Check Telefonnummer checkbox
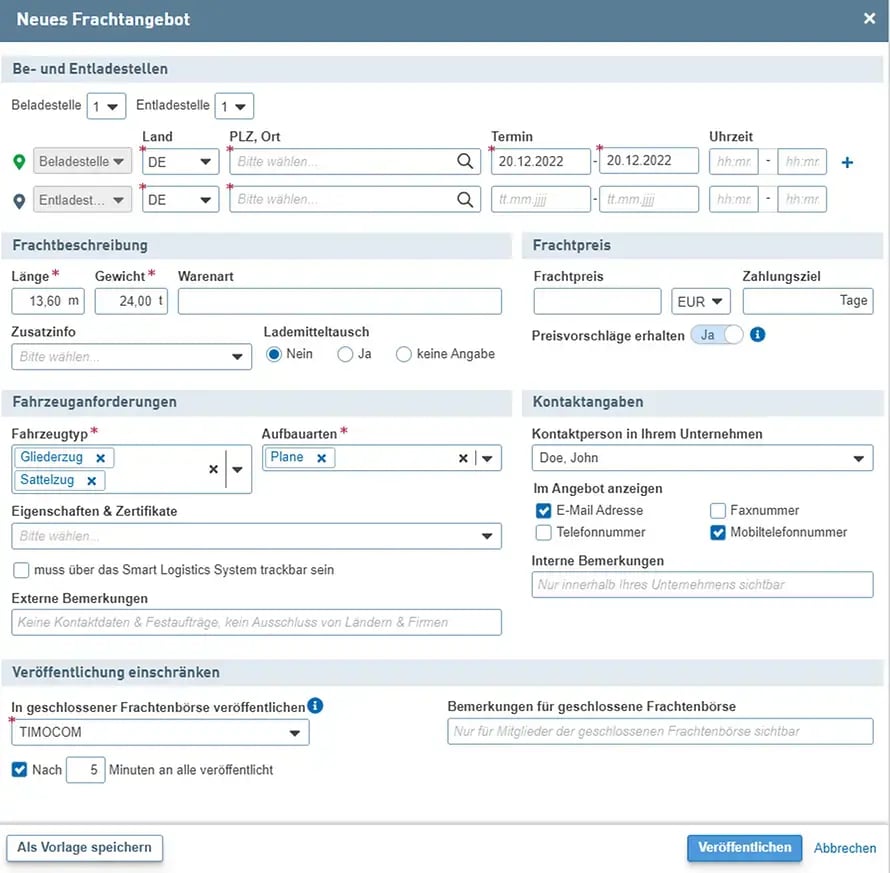The height and width of the screenshot is (873, 890). [x=543, y=532]
